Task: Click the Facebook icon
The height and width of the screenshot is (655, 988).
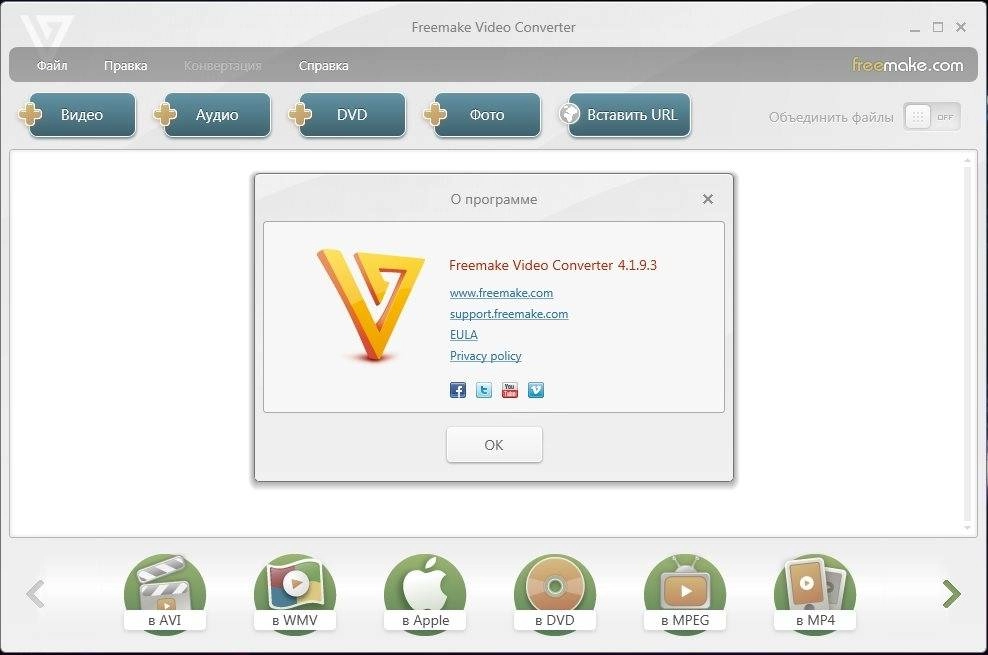Action: (458, 390)
